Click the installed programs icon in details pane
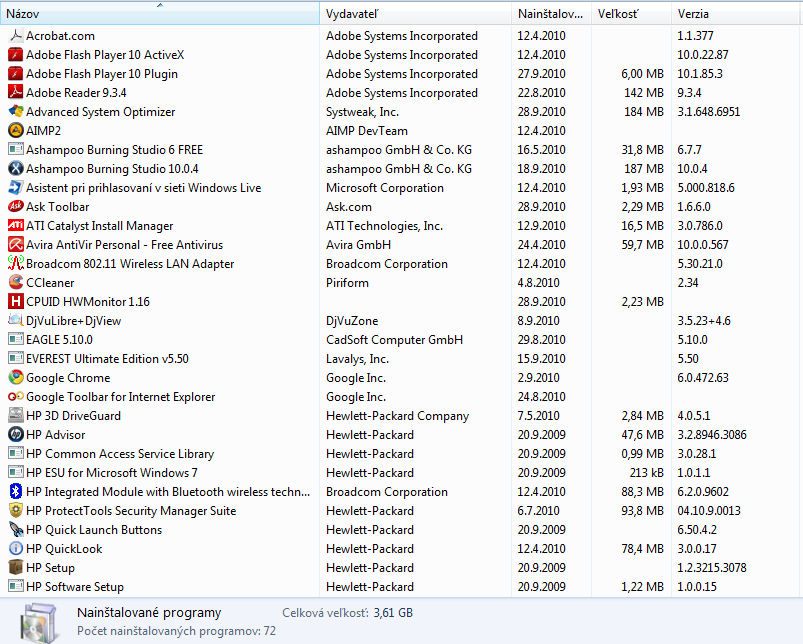803x644 pixels. [x=41, y=622]
